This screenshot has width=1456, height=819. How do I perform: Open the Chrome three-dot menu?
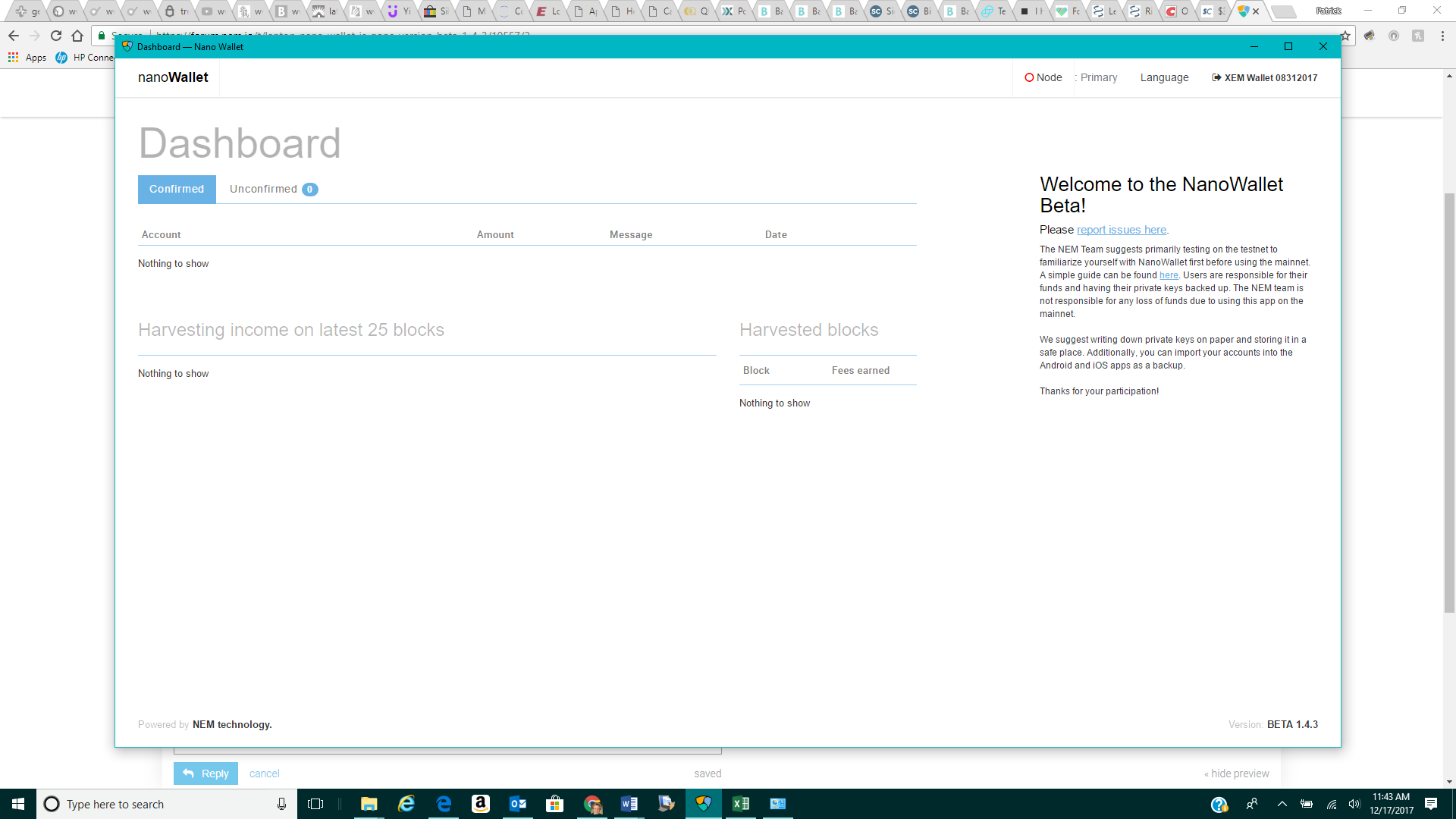(1442, 36)
